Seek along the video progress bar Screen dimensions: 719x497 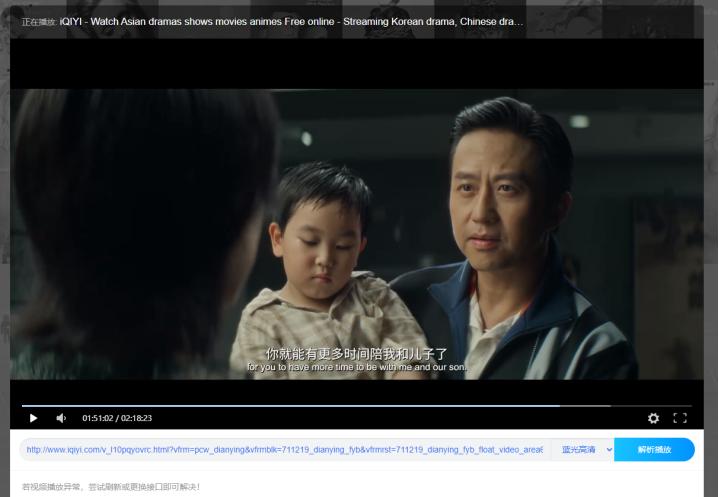point(357,406)
